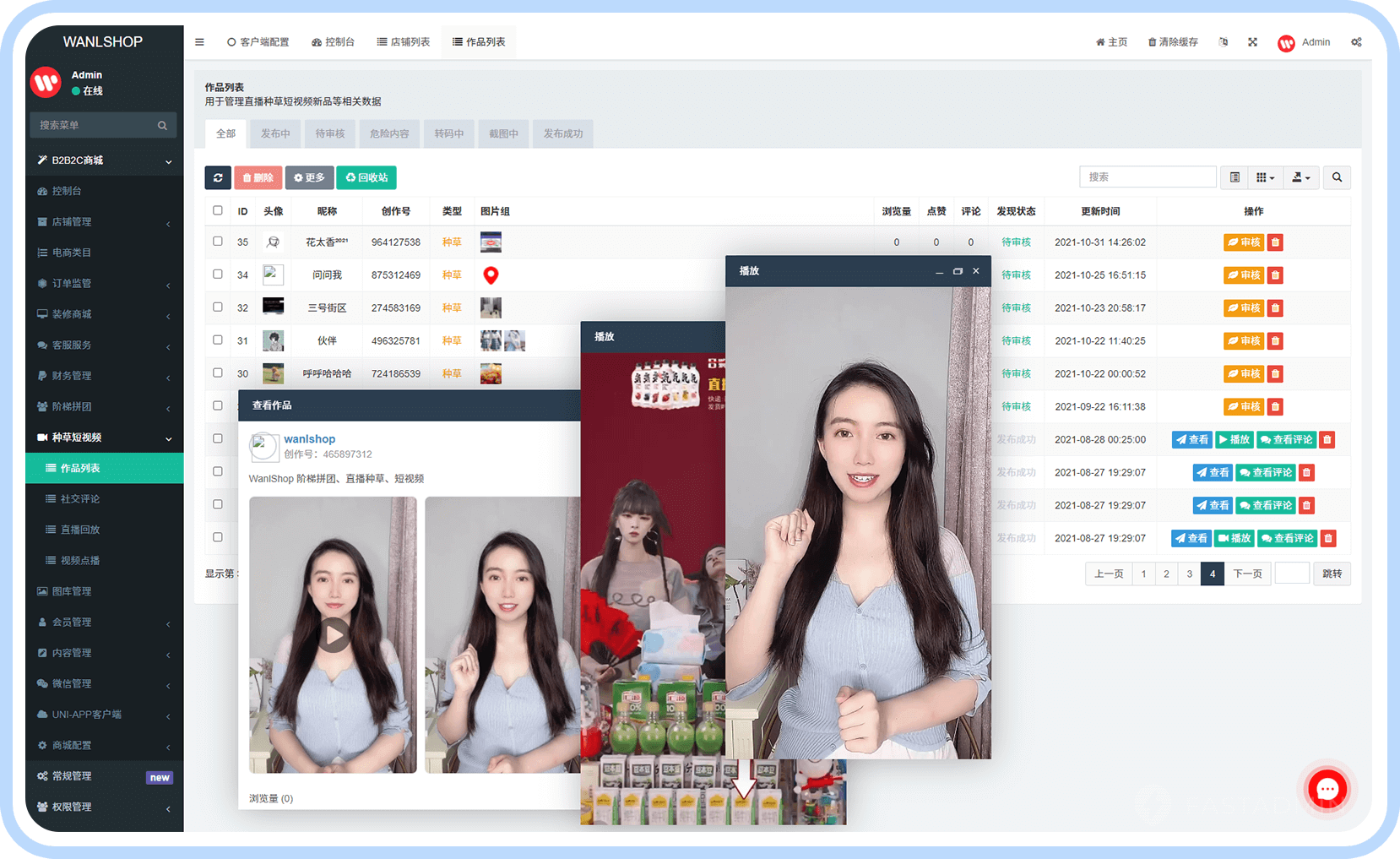
Task: Open the chat support bubble at bottom right
Action: click(x=1327, y=789)
